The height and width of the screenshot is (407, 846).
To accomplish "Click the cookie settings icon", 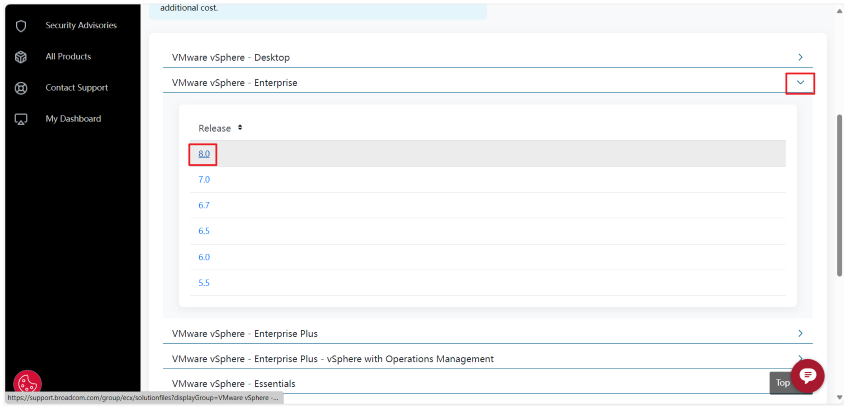I will tap(27, 383).
